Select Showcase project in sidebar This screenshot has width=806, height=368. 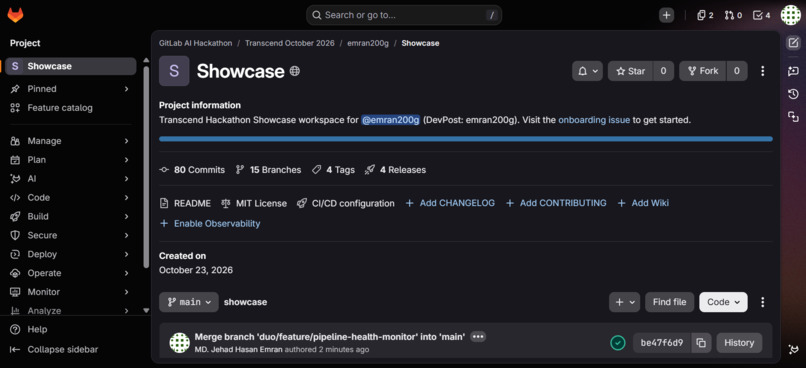click(71, 66)
